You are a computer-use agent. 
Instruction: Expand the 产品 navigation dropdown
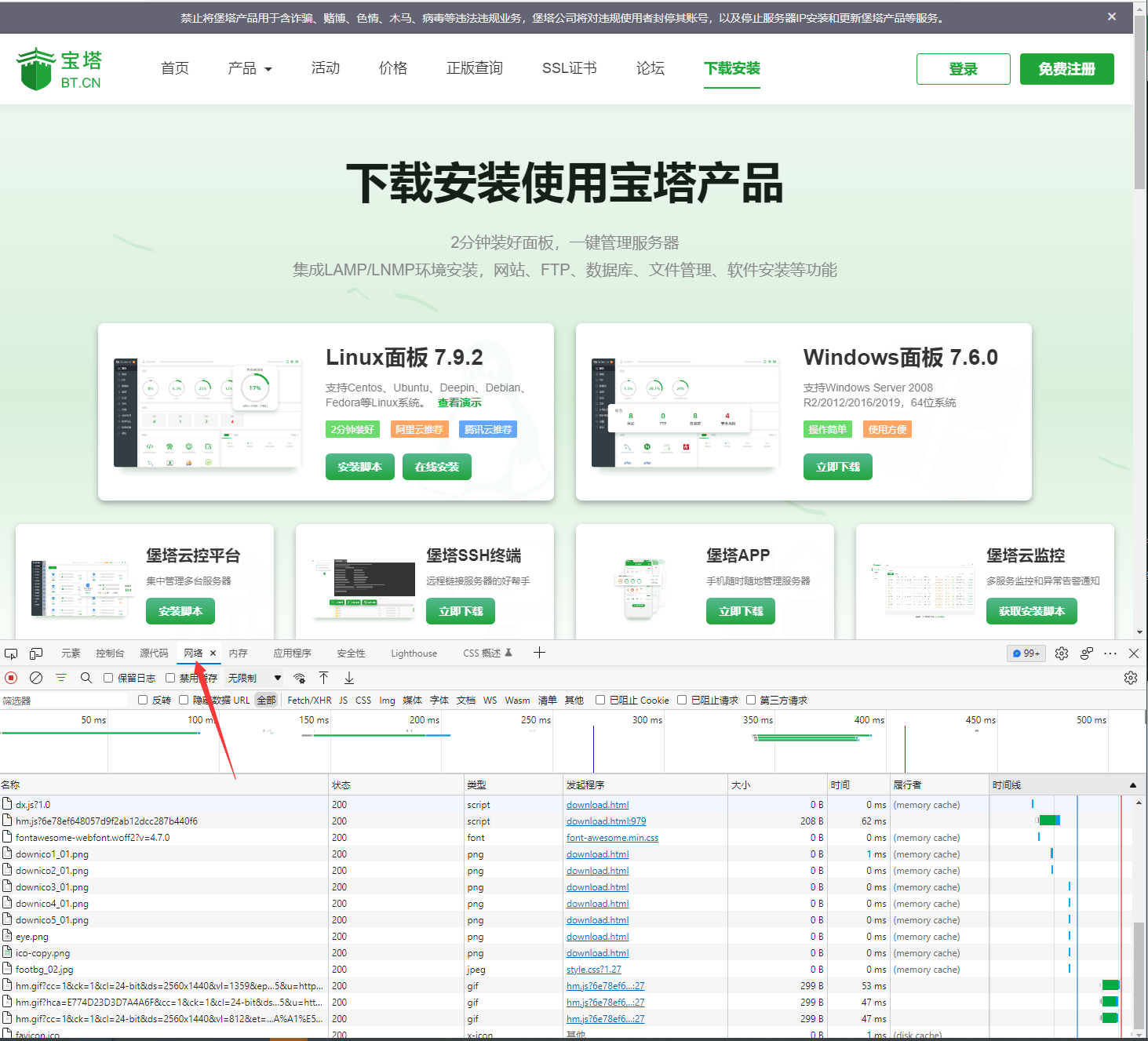coord(250,68)
